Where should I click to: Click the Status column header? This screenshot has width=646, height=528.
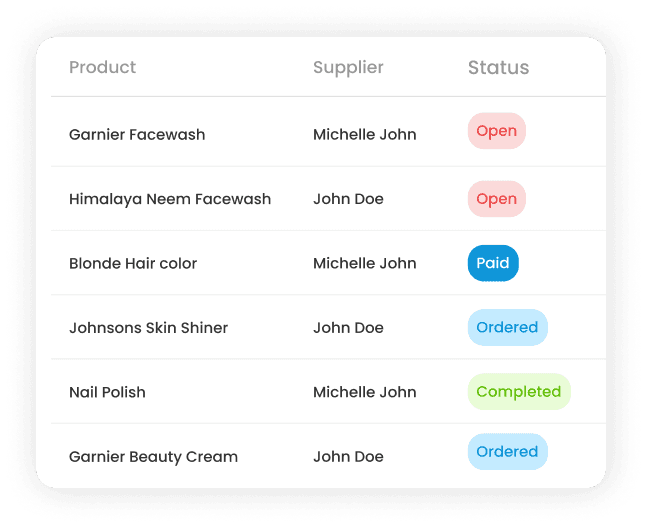click(x=499, y=67)
